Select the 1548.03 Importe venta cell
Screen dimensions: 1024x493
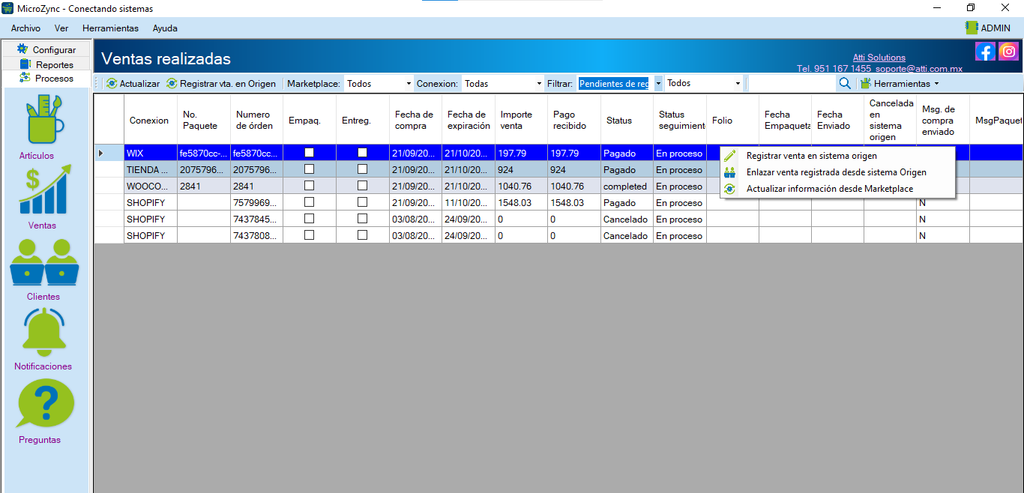click(521, 202)
